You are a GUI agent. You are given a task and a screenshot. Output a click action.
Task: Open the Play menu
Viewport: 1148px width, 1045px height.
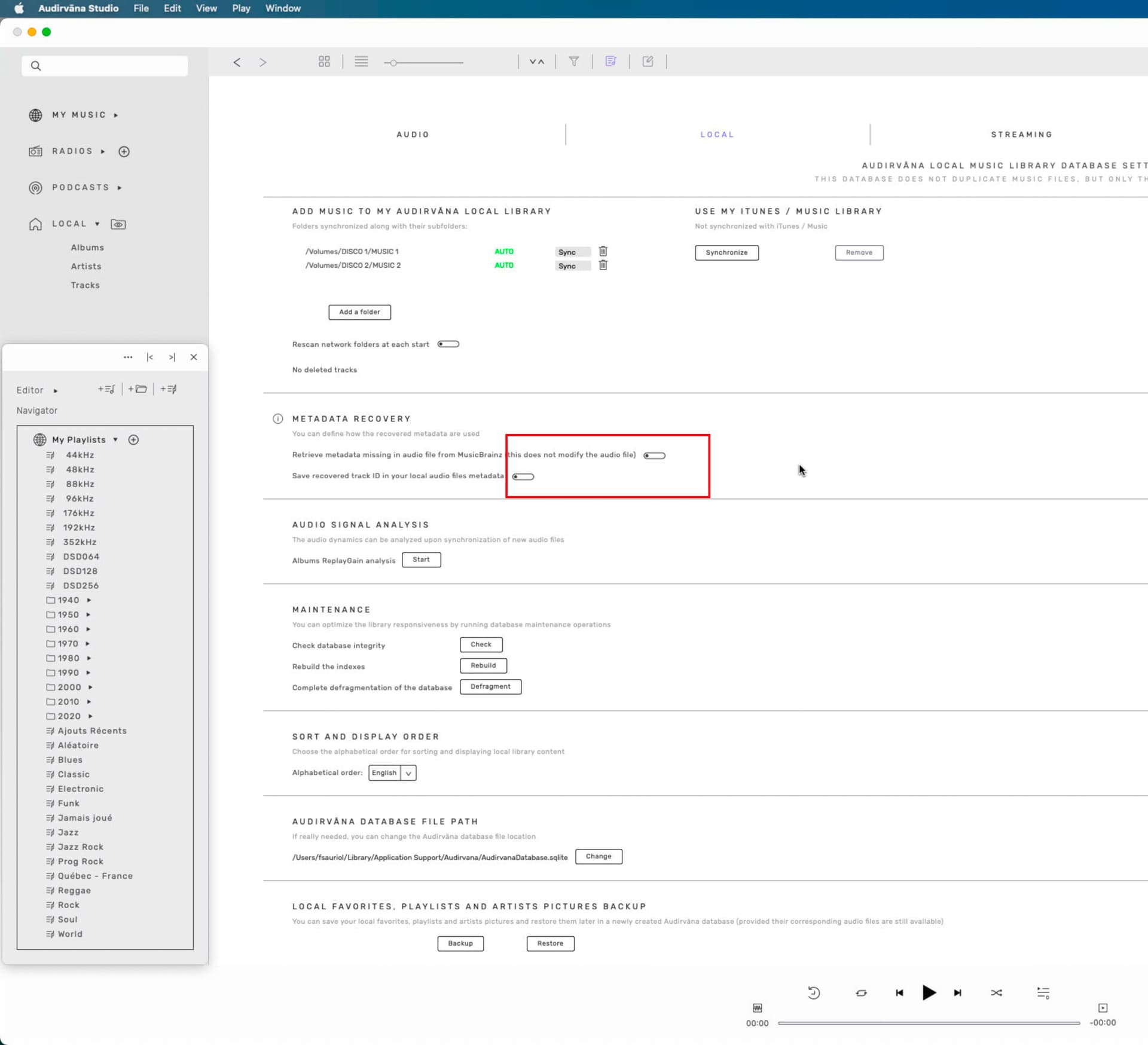[x=241, y=8]
